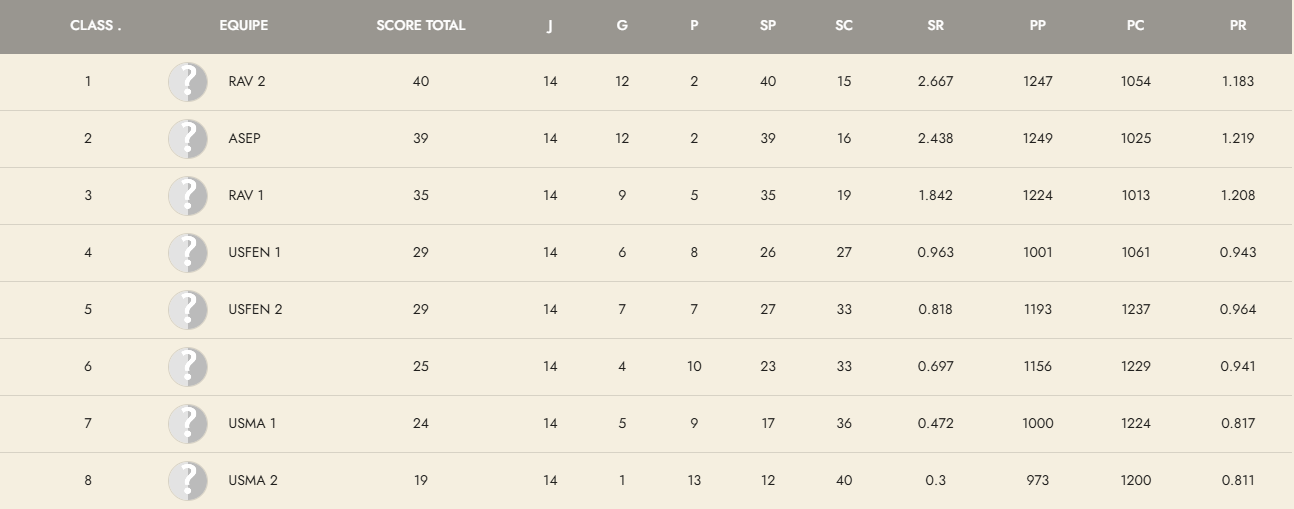The height and width of the screenshot is (509, 1294).
Task: Click the USFEN 1 team logo icon
Action: point(188,253)
